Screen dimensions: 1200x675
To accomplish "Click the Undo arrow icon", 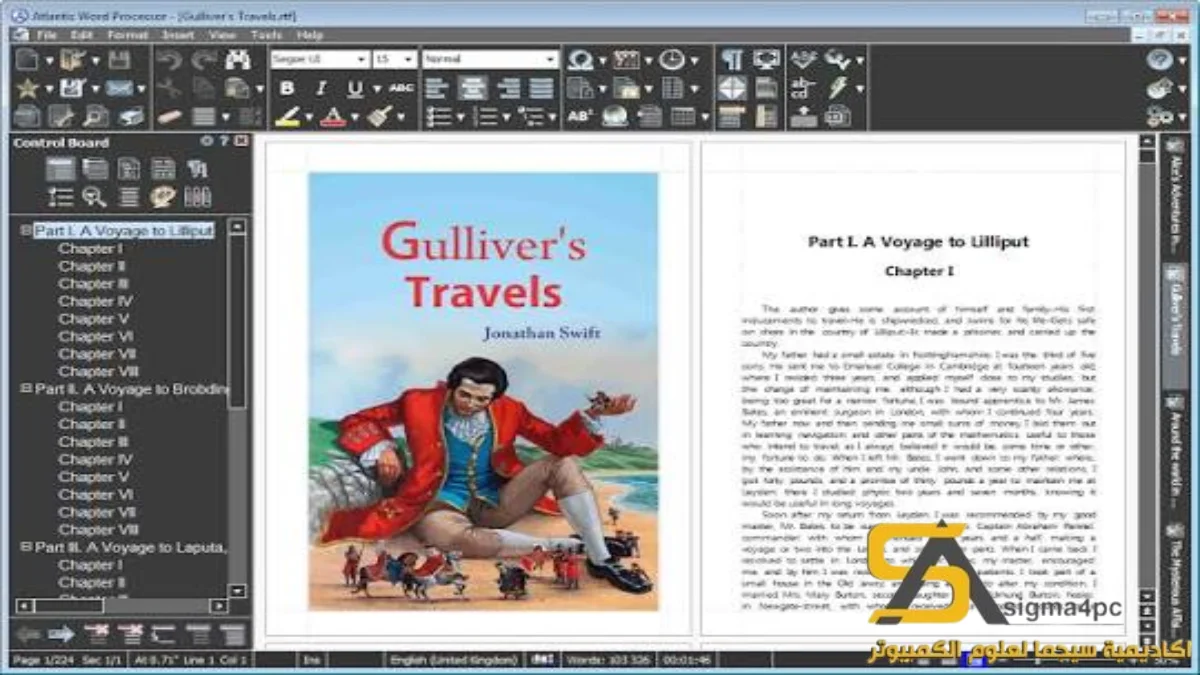I will coord(170,60).
